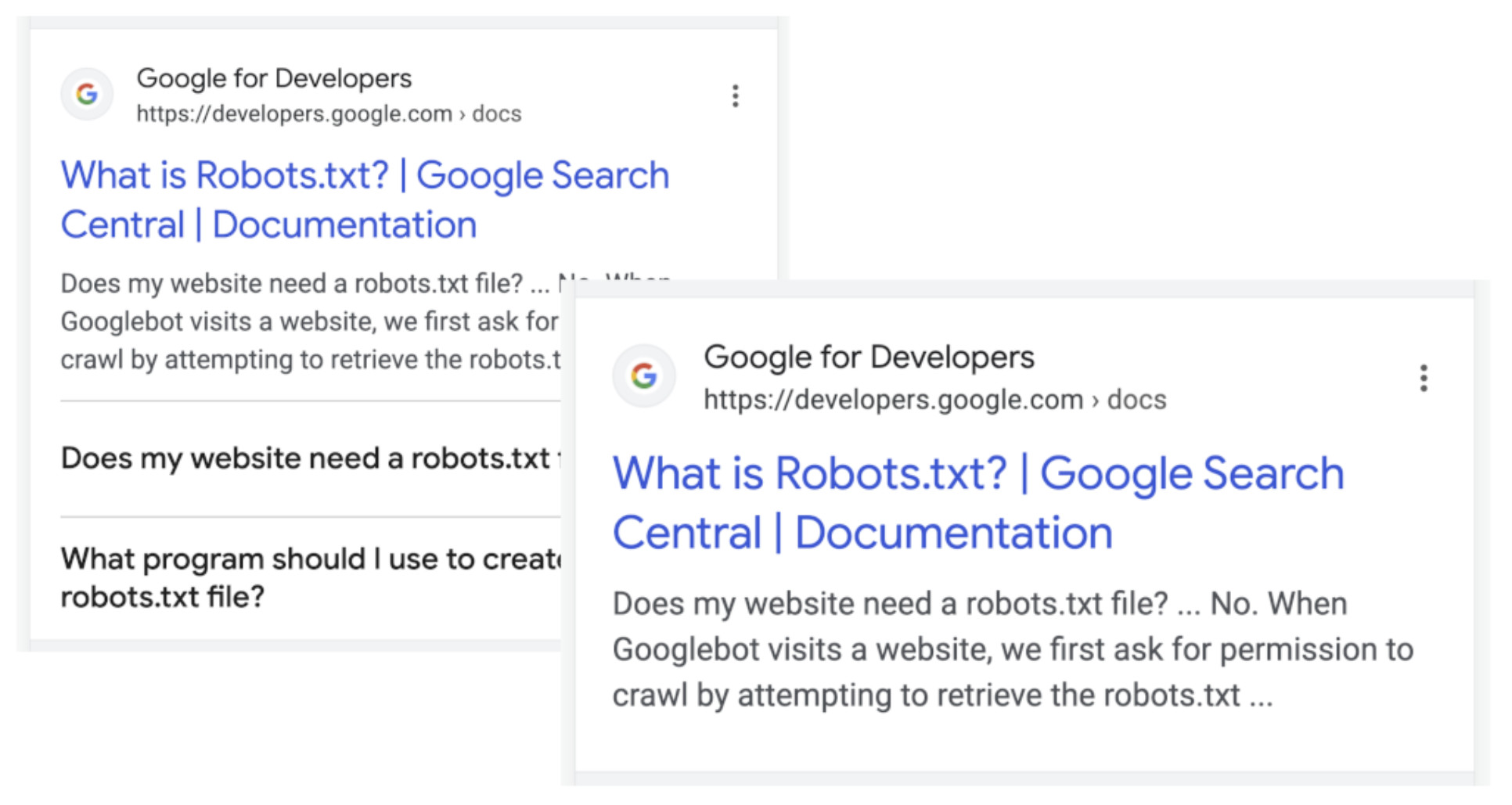Click the 'Google for Developers' site name

[274, 77]
